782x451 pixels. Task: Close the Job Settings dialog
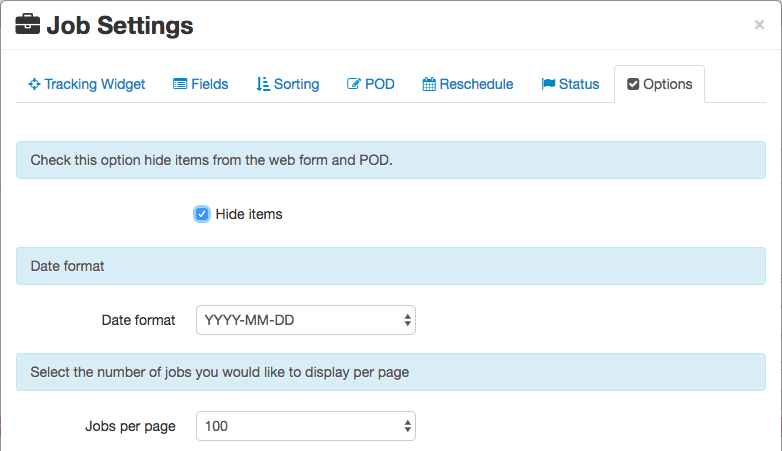759,24
